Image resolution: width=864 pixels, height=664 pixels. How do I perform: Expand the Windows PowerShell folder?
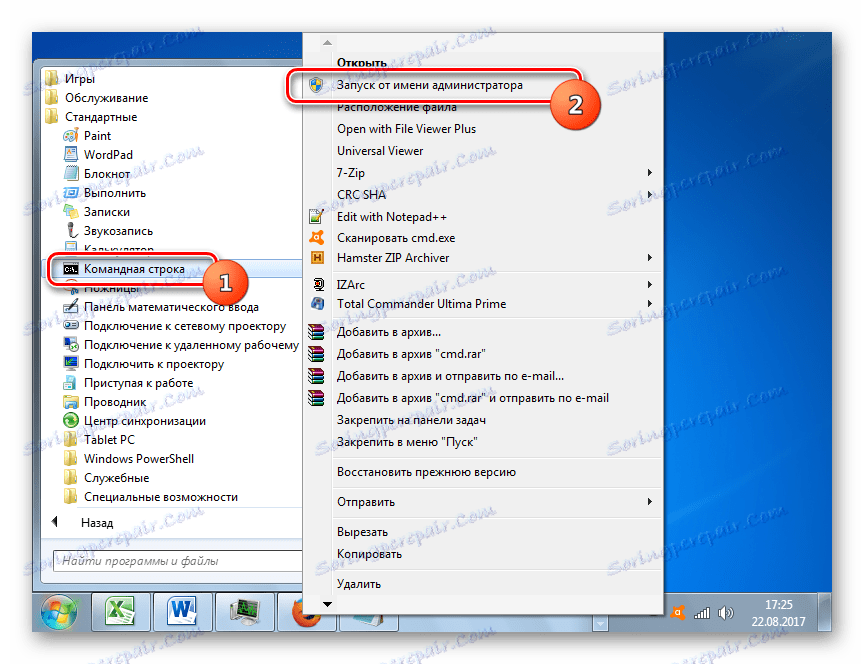click(x=139, y=458)
